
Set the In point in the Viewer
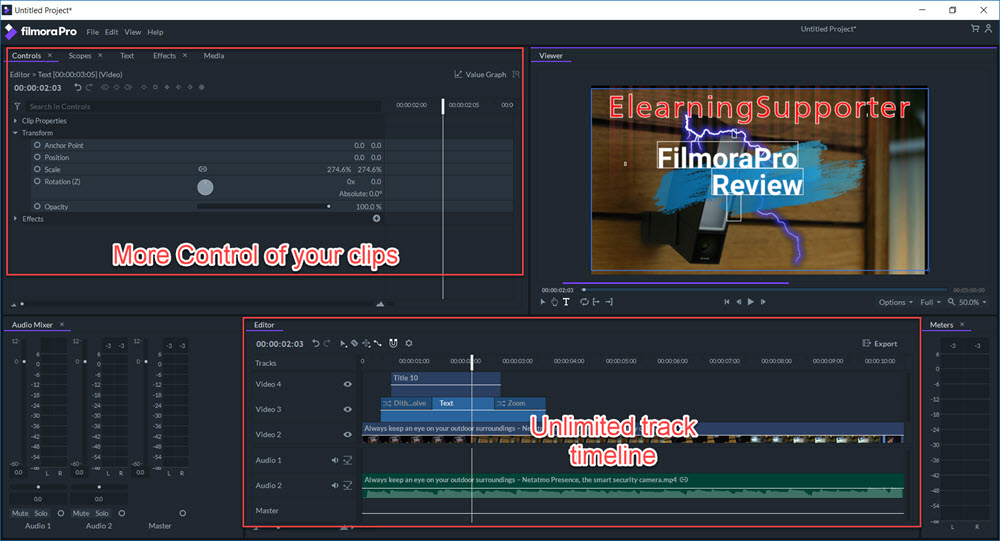596,302
